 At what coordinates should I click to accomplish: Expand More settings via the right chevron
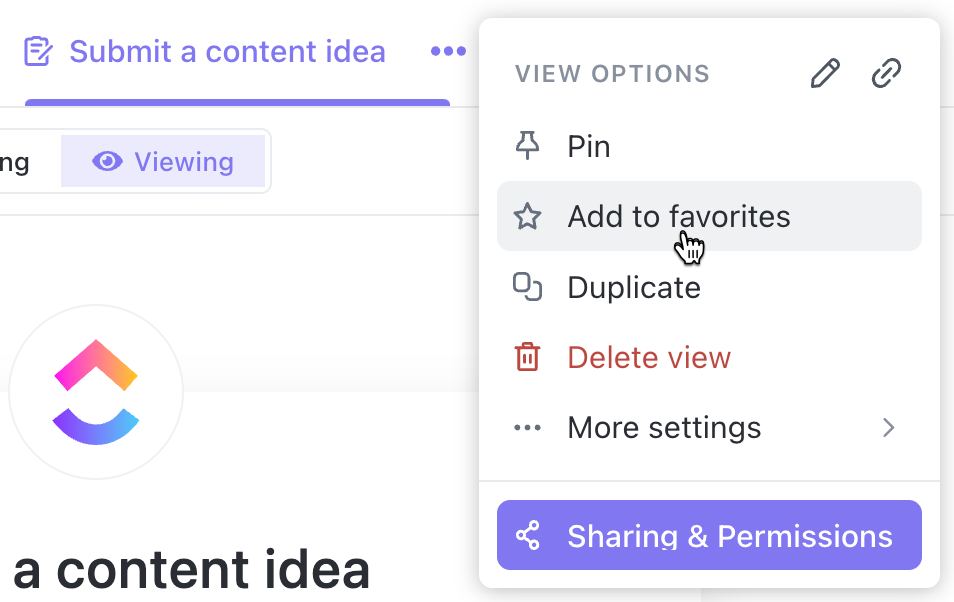[889, 427]
